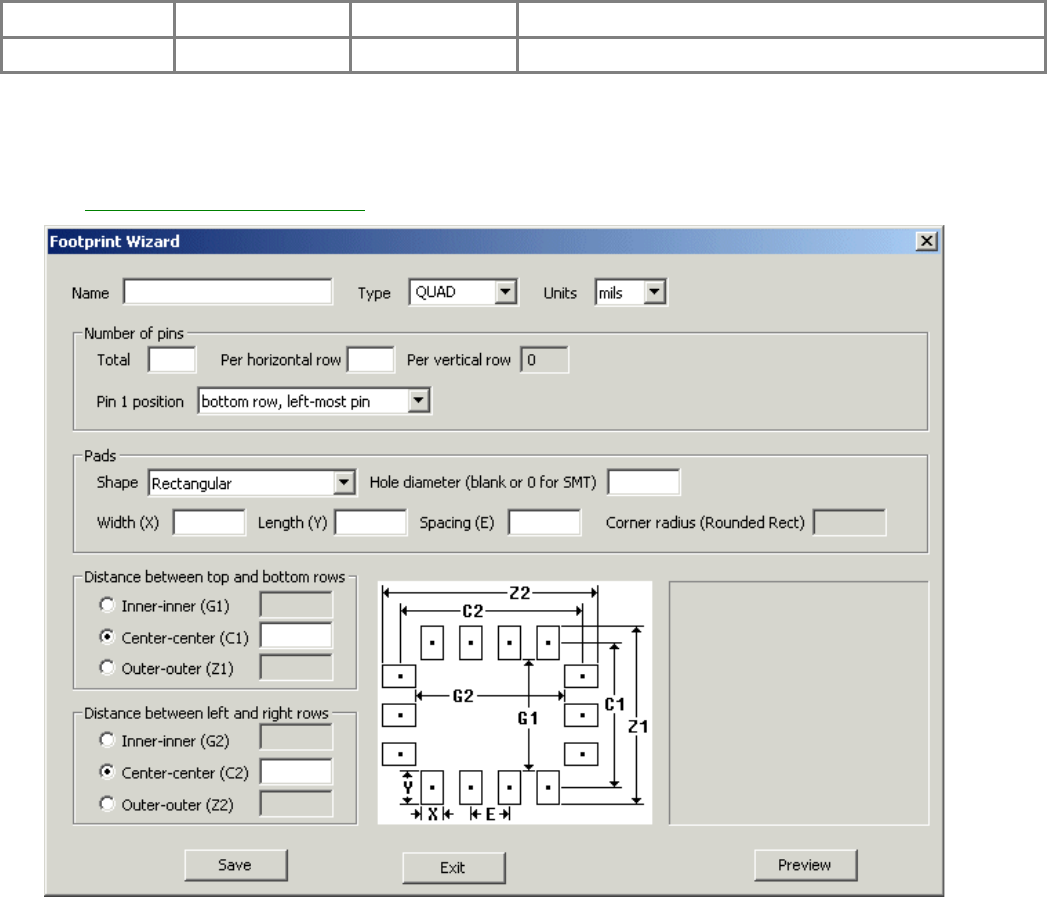
Task: Focus the Hole diameter input box
Action: tap(644, 483)
